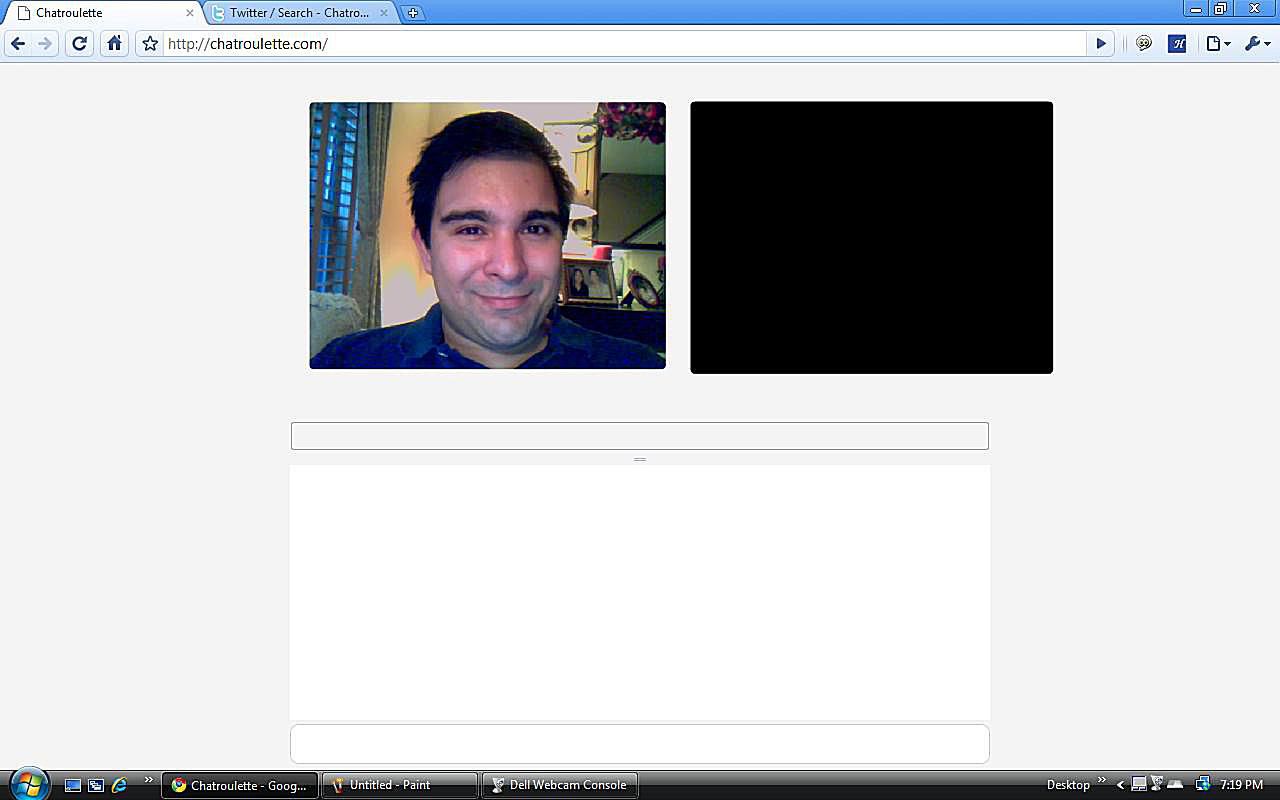Switch to Untitled - Paint window
This screenshot has height=800, width=1280.
coord(400,785)
